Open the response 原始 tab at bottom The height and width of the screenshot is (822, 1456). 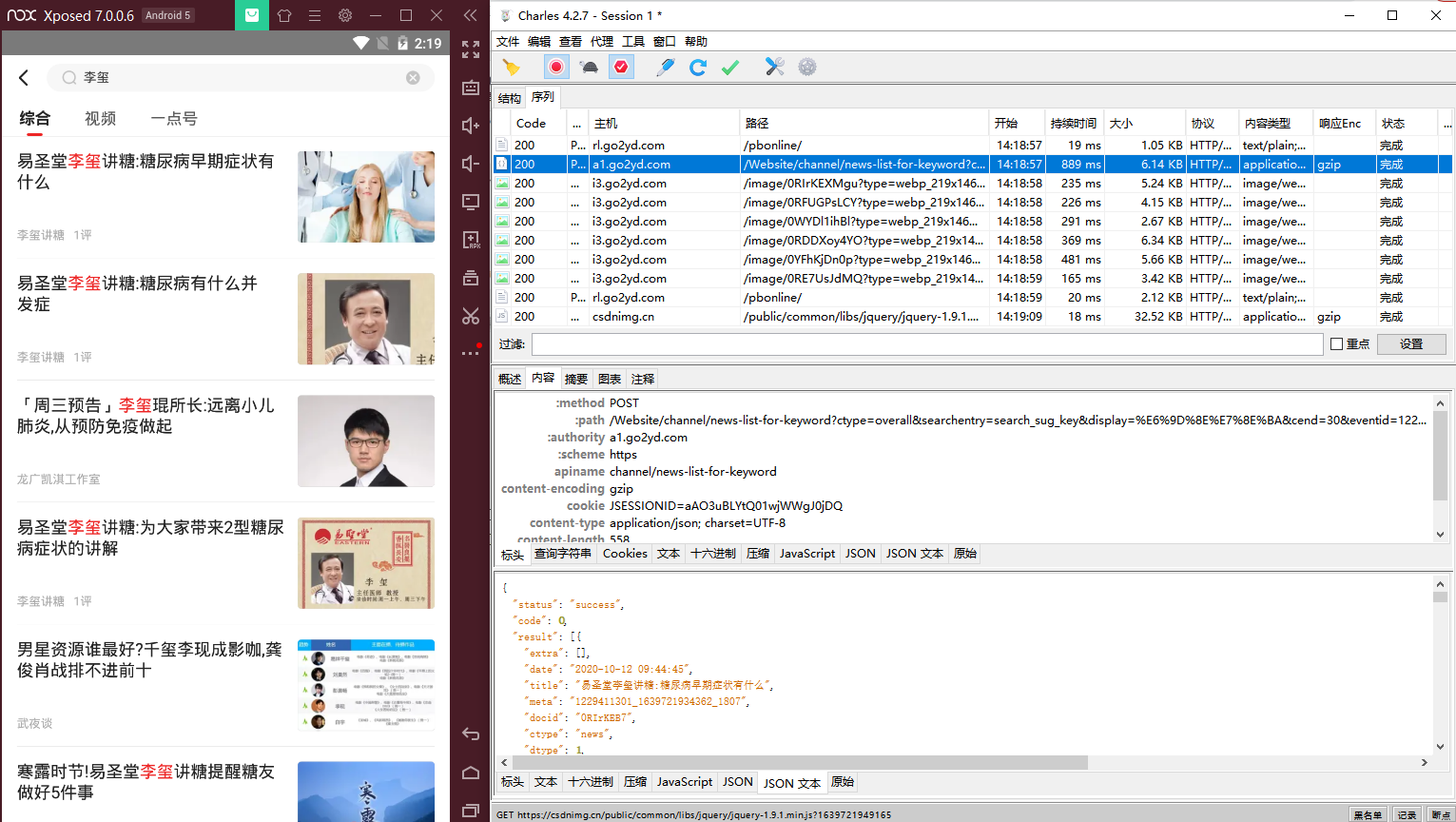click(x=843, y=782)
